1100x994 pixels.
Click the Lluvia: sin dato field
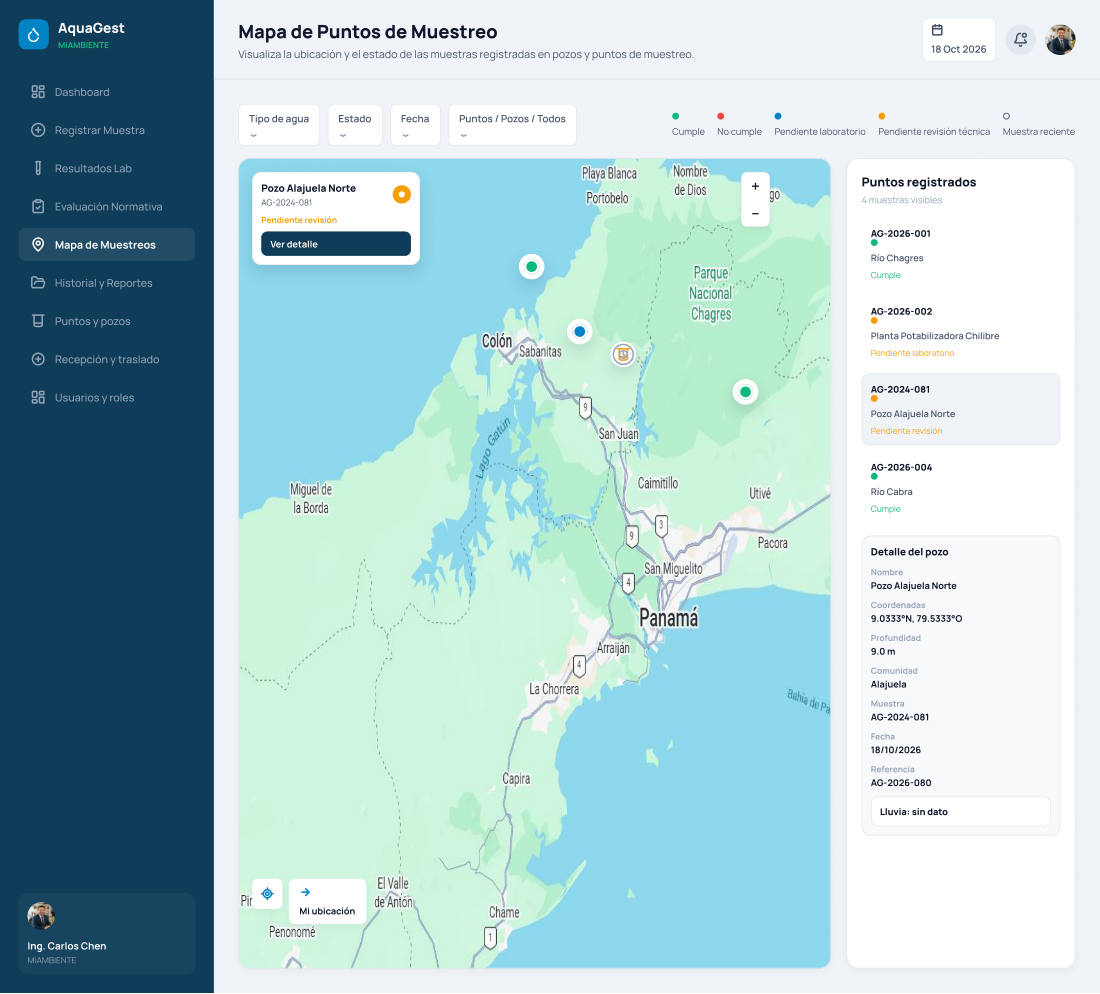coord(960,812)
